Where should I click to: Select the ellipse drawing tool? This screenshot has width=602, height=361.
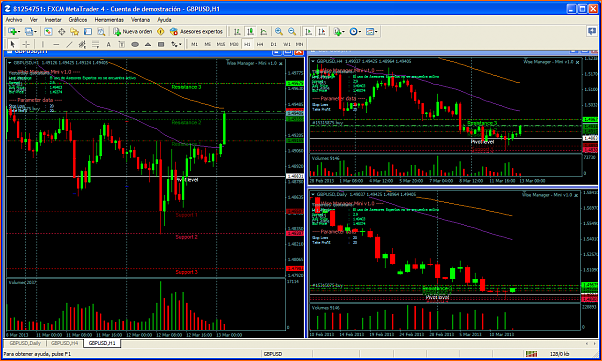pos(135,45)
